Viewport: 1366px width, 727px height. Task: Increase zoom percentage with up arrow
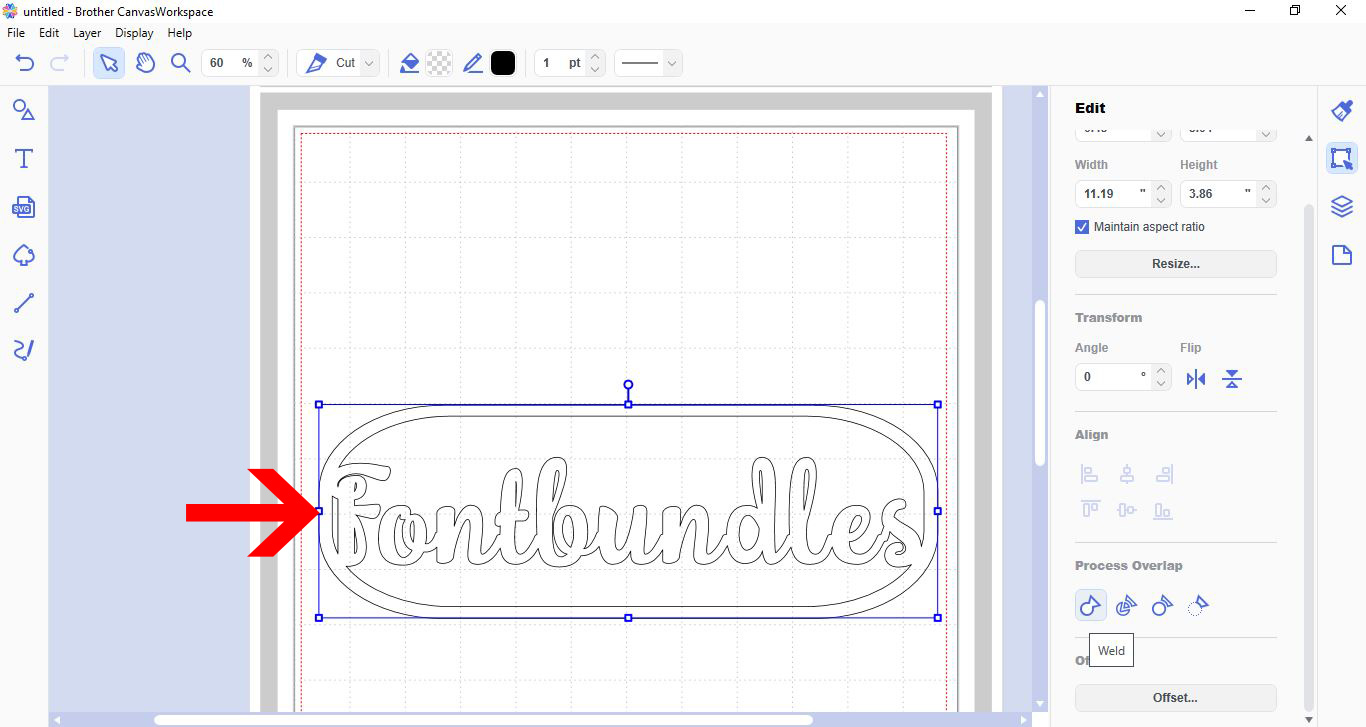[267, 57]
